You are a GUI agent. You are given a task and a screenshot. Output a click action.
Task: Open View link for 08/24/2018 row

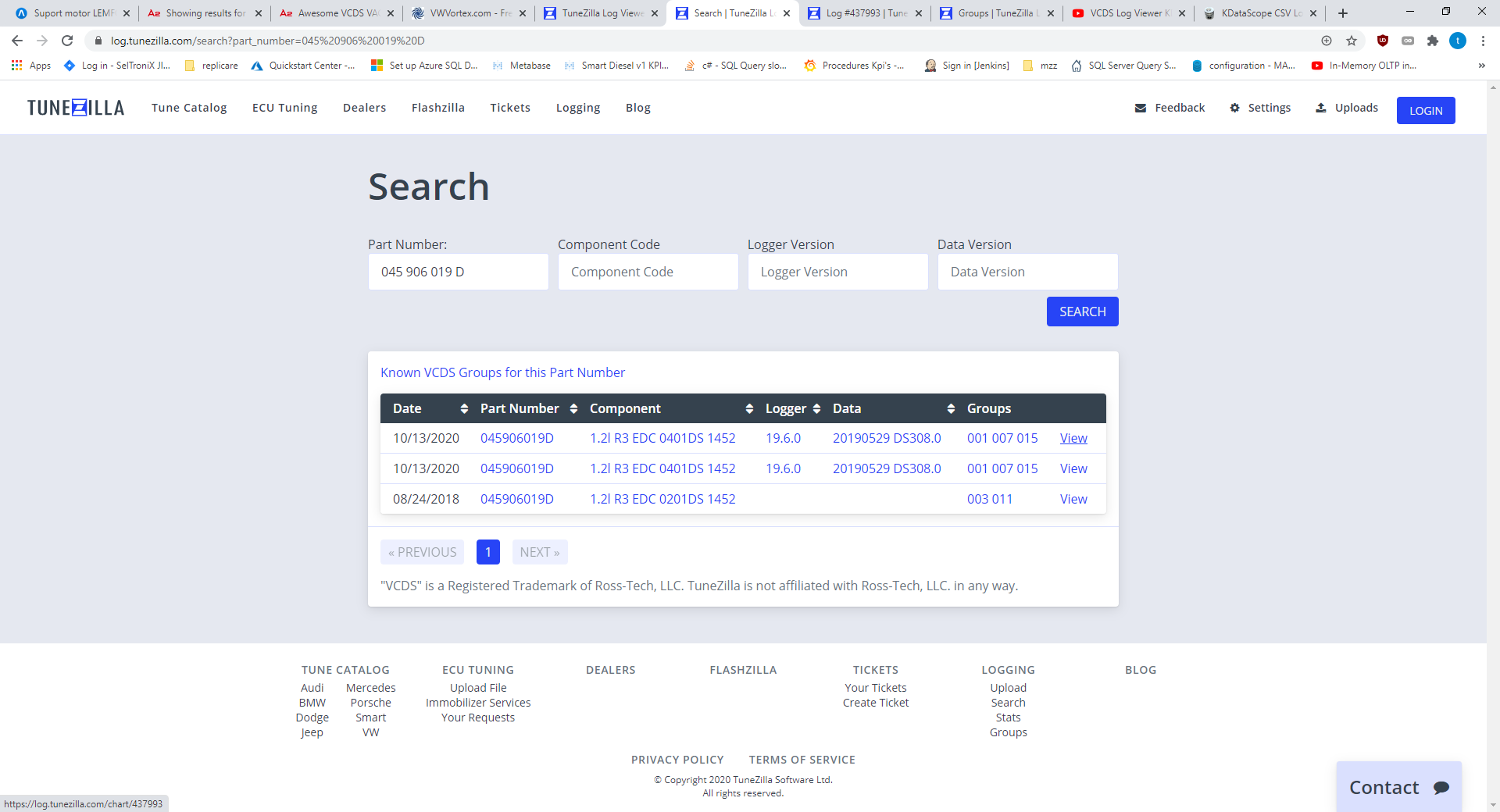pyautogui.click(x=1073, y=499)
